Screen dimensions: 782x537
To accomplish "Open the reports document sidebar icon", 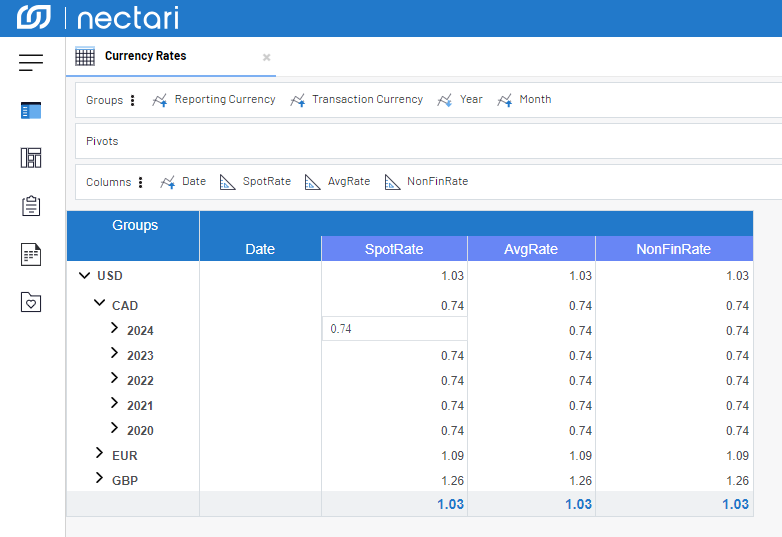I will [31, 254].
